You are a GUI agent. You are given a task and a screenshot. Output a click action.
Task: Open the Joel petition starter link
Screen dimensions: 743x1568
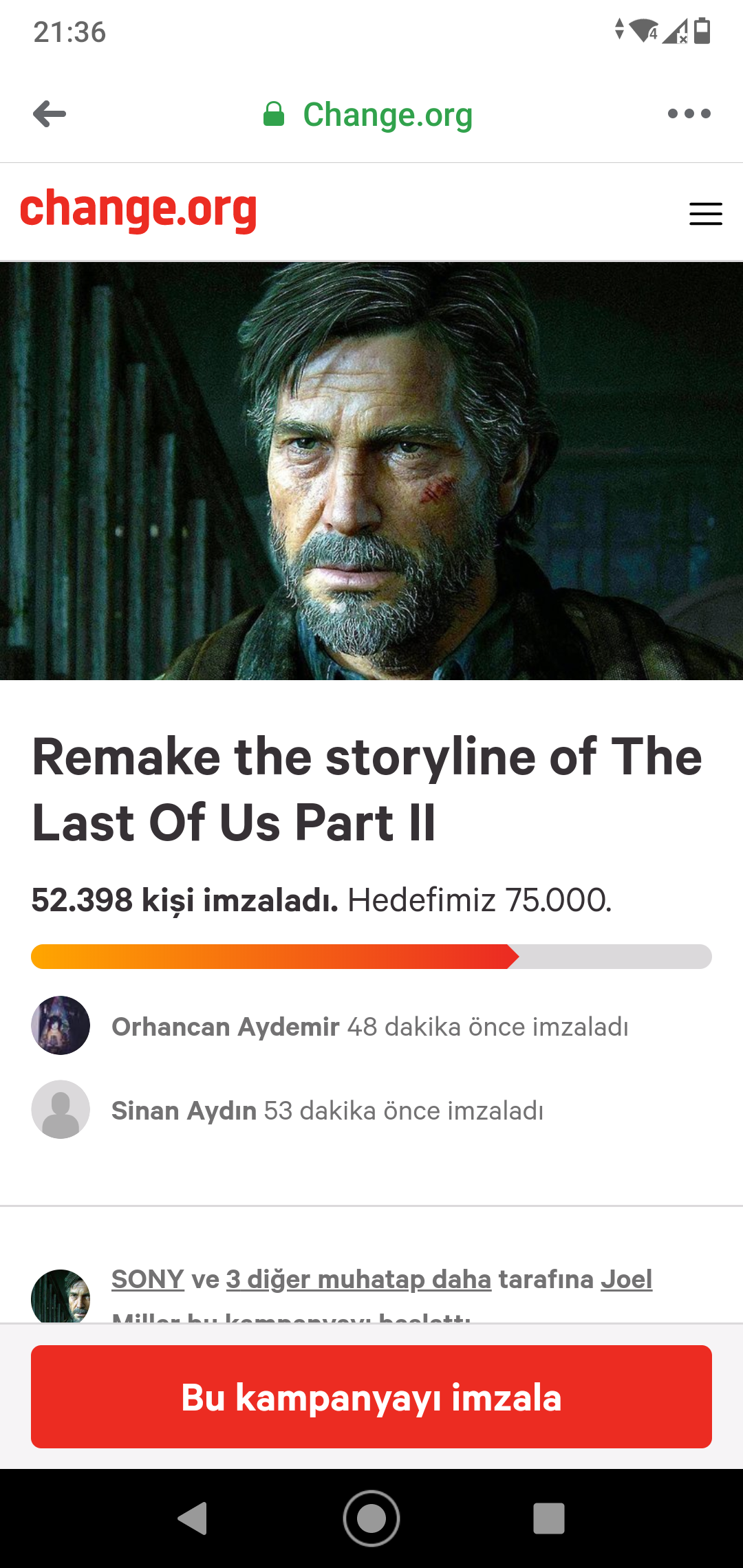tap(626, 1279)
